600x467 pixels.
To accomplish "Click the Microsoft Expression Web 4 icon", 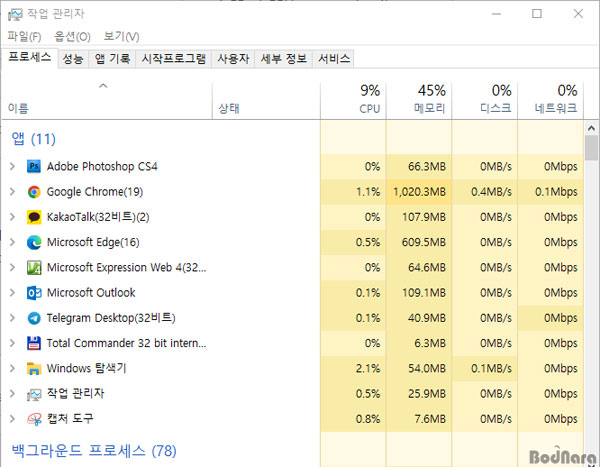I will tap(34, 268).
